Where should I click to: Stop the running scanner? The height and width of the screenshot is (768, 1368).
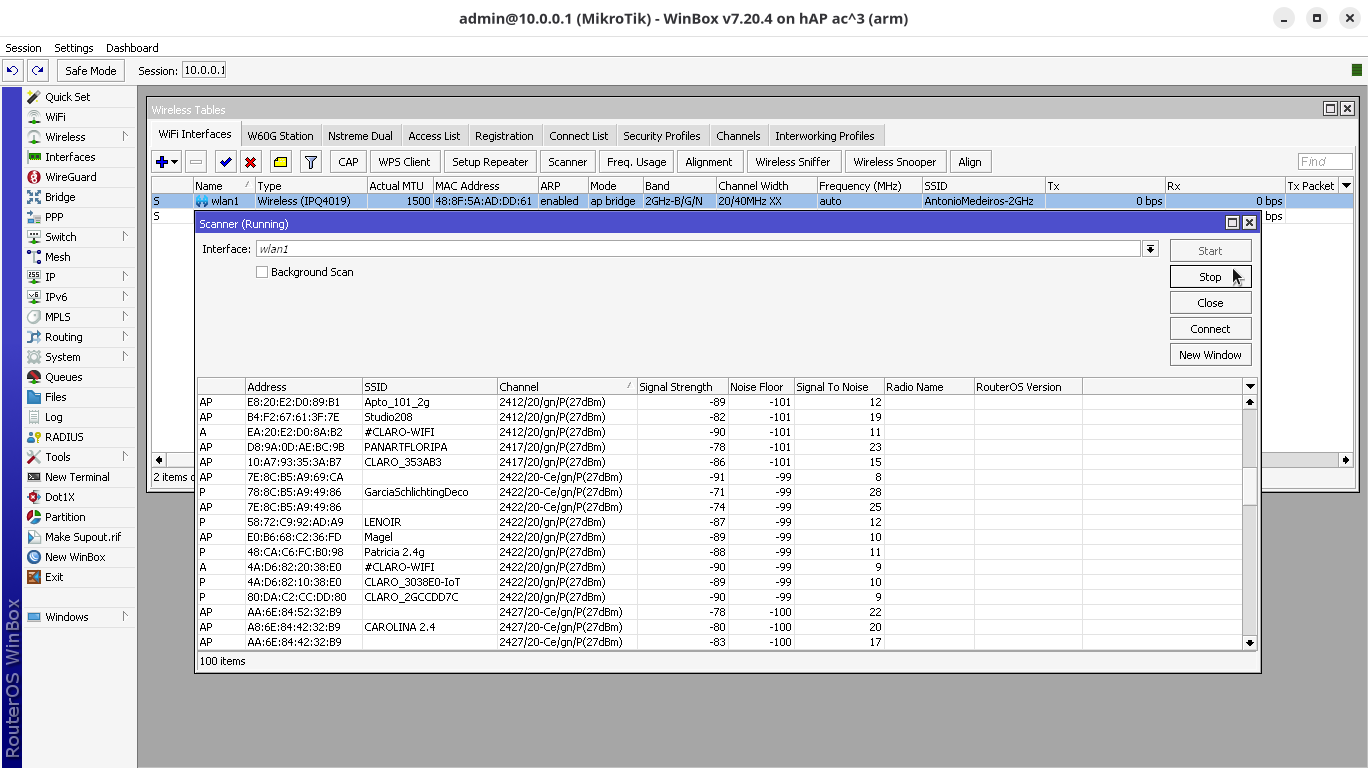tap(1210, 277)
